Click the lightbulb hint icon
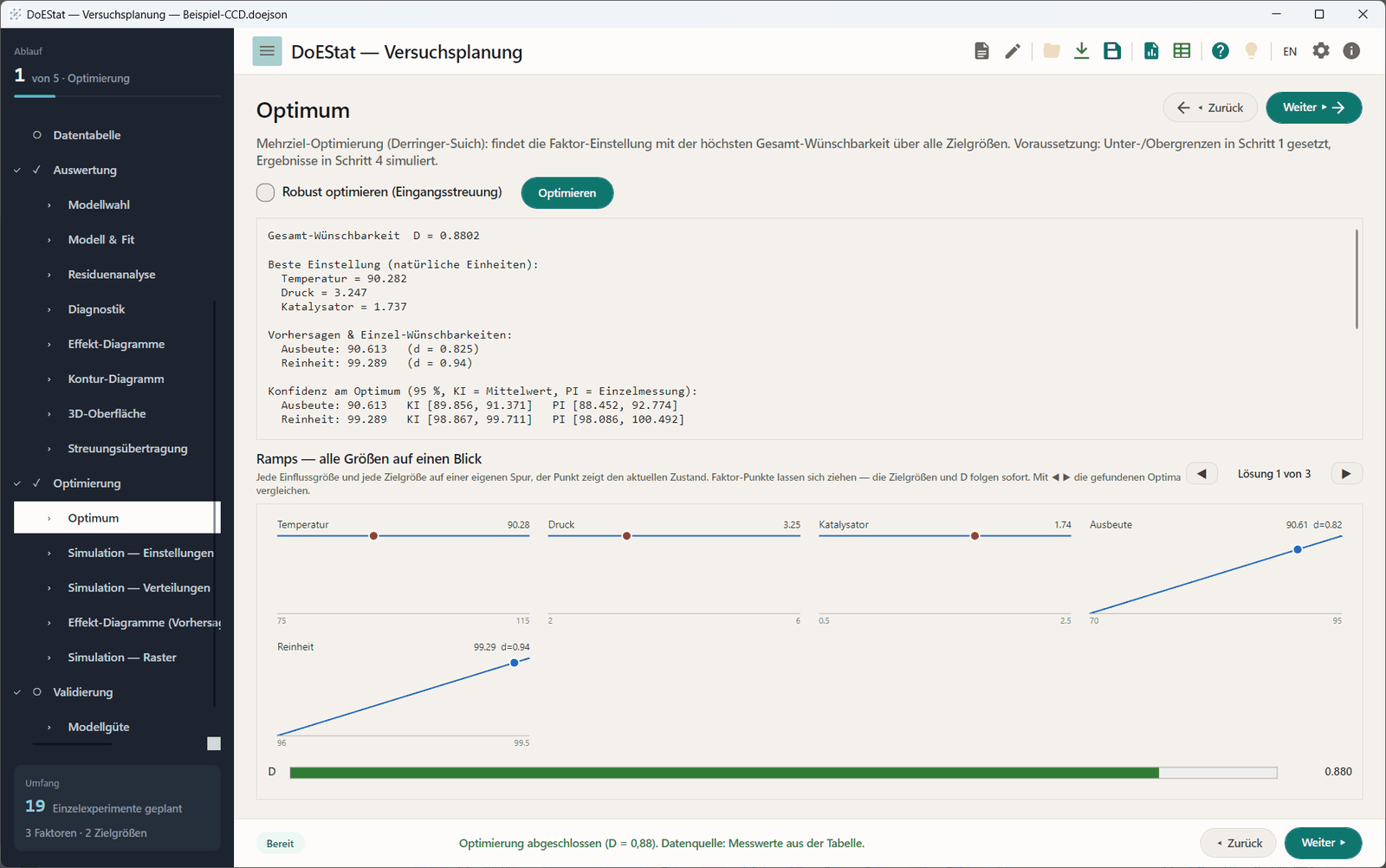This screenshot has width=1386, height=868. click(x=1251, y=51)
